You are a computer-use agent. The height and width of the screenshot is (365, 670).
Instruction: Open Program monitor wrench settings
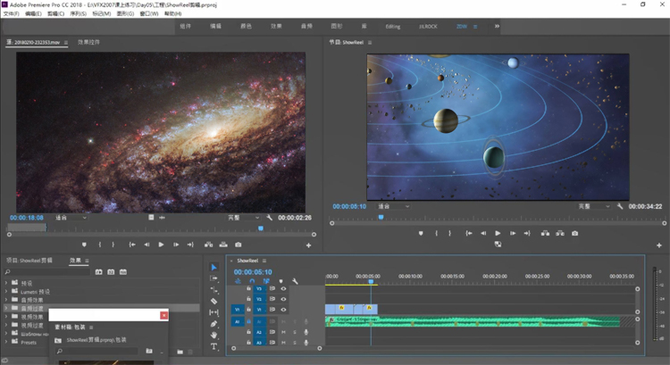620,206
